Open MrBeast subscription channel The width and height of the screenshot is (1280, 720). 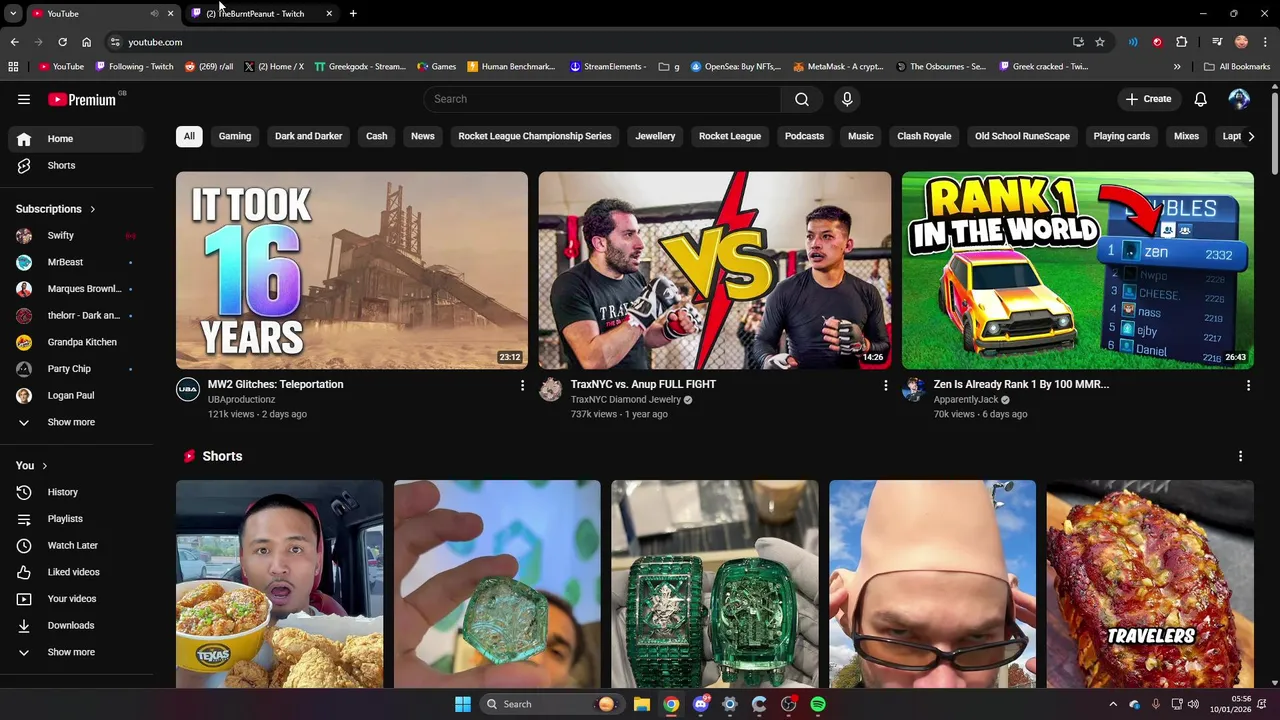(76, 262)
